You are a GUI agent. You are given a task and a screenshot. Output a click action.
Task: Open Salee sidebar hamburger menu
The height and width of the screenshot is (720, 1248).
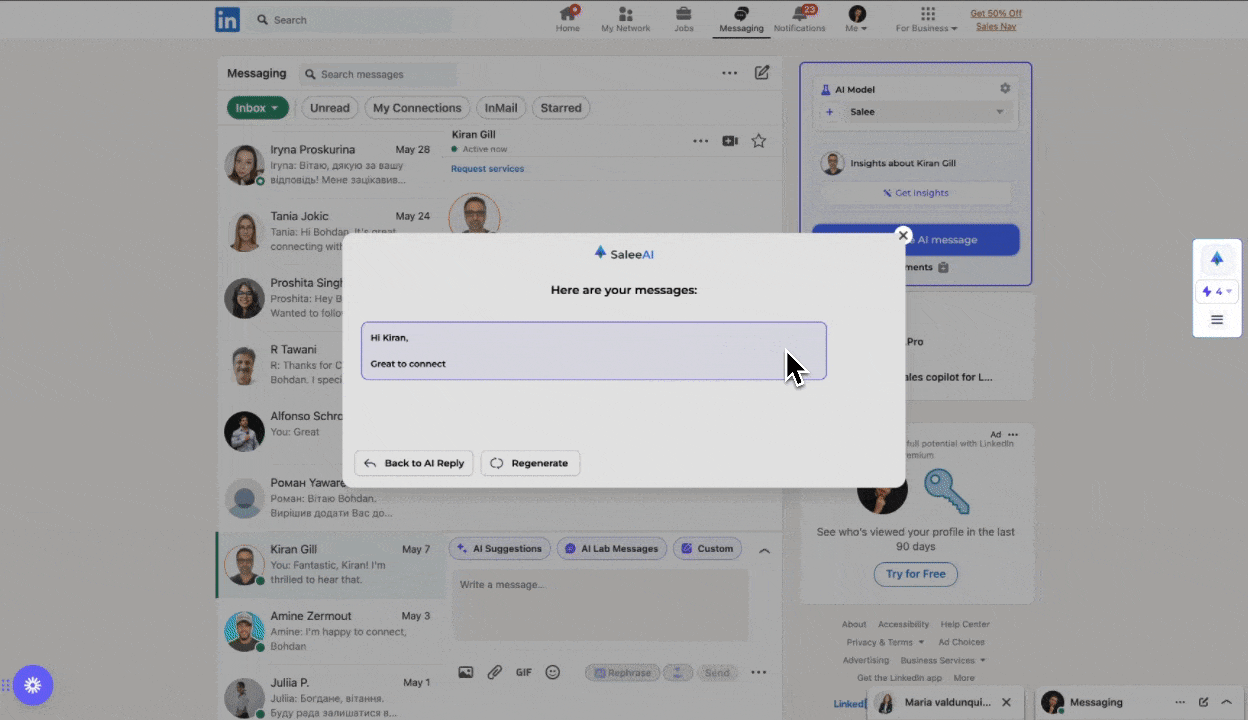coord(1217,320)
